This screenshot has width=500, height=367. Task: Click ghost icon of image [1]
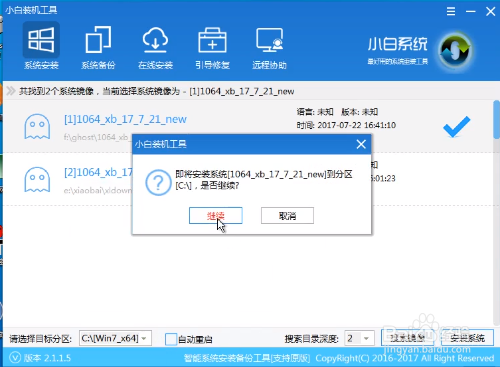click(37, 126)
